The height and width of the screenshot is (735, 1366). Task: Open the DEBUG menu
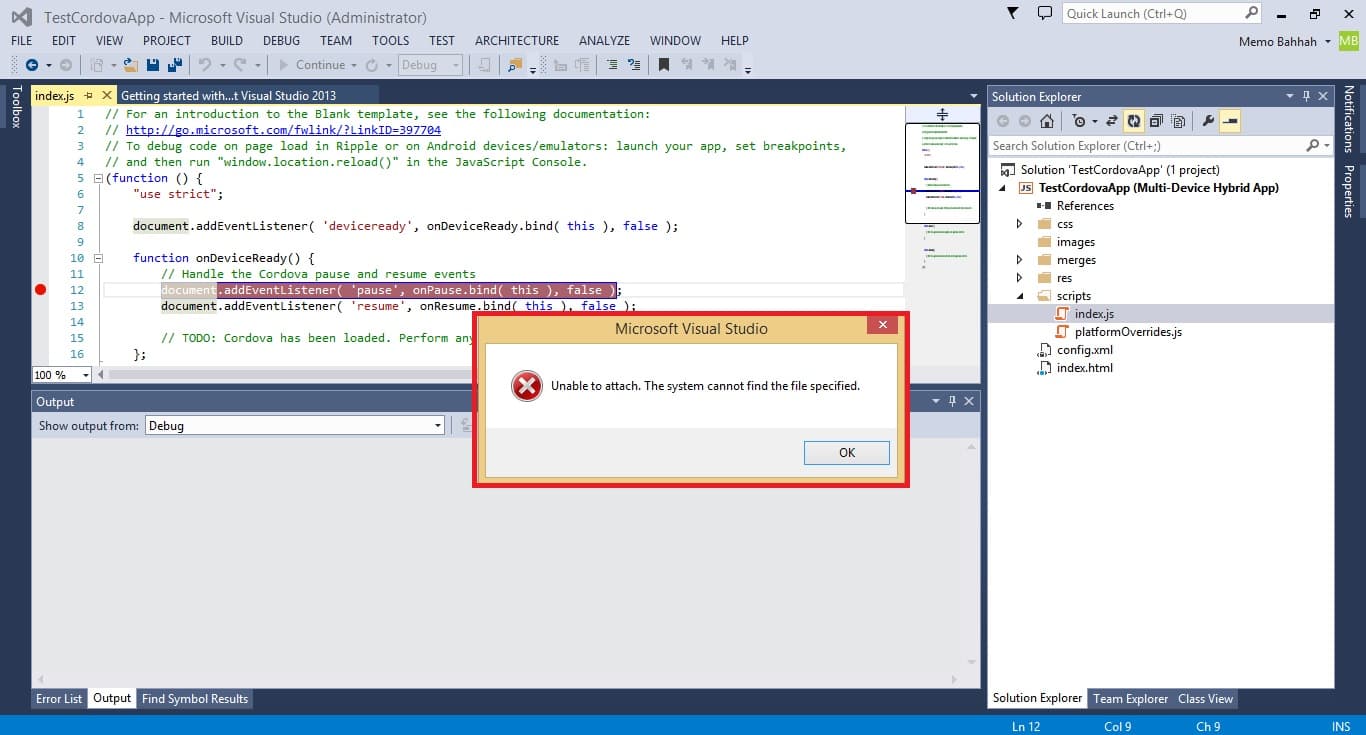point(281,41)
